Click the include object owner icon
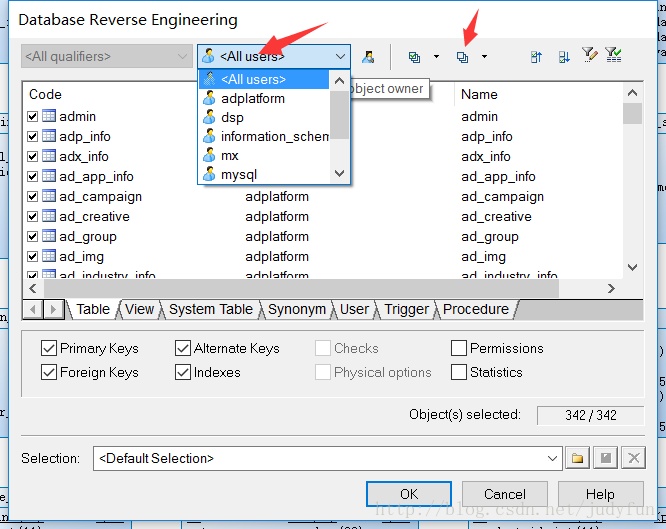The image size is (666, 529). pyautogui.click(x=368, y=57)
